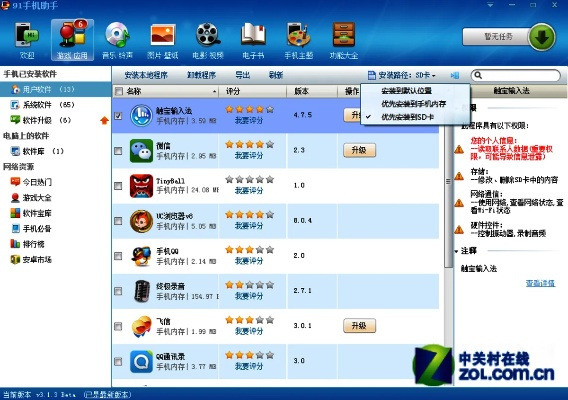Select 软件库 (1) in sidebar
This screenshot has width=568, height=400.
[x=37, y=151]
